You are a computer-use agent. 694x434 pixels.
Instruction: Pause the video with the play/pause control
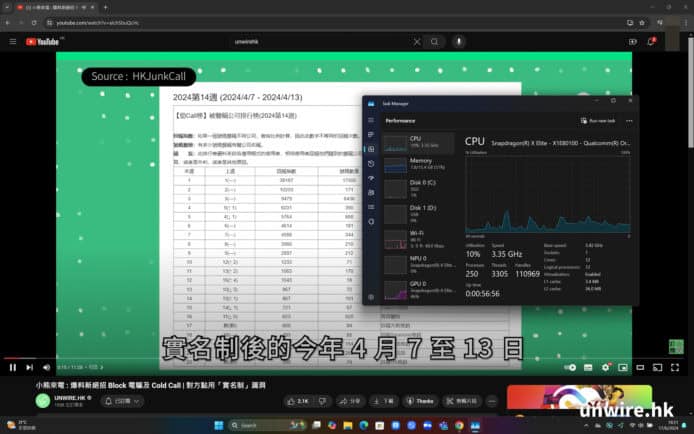[12, 367]
